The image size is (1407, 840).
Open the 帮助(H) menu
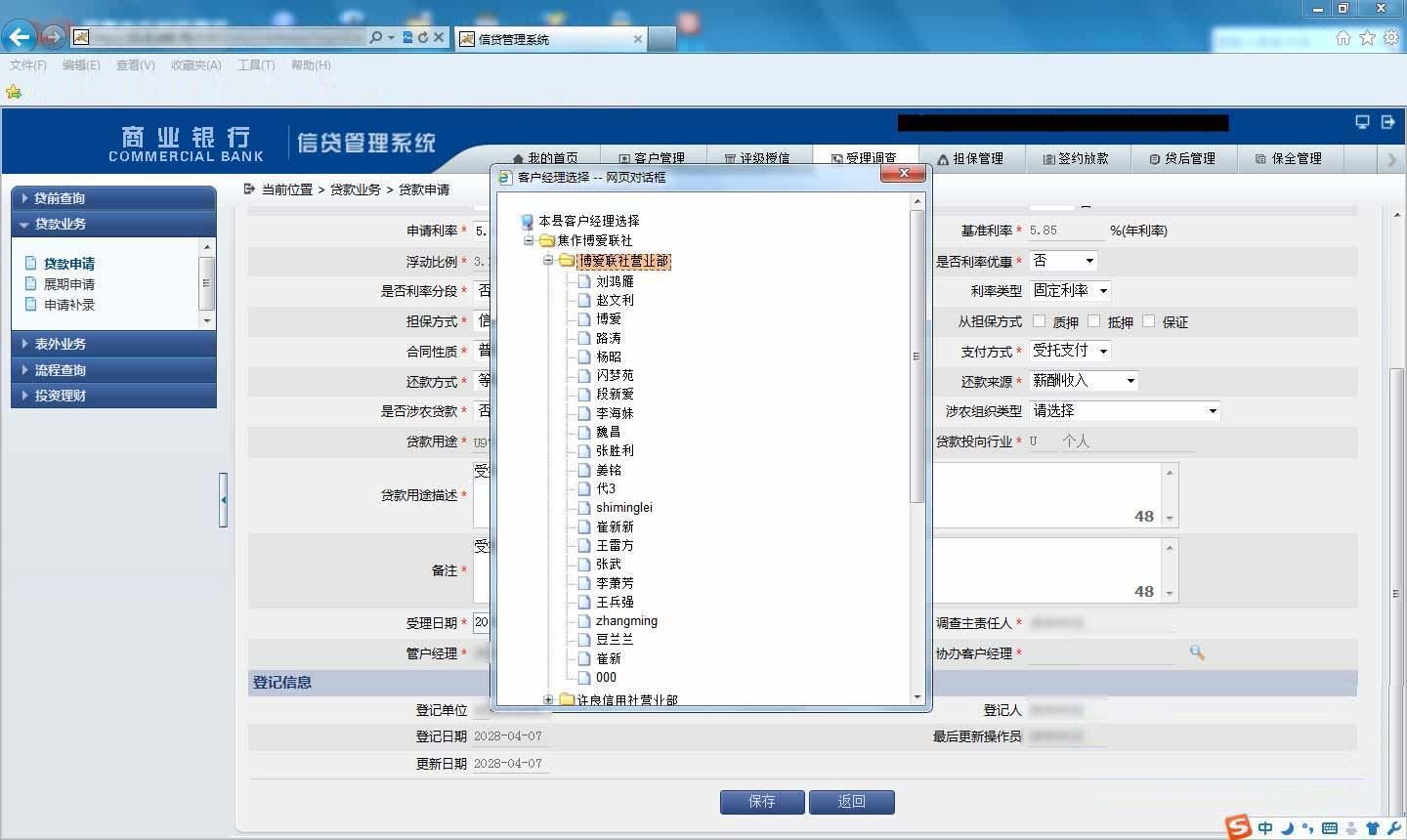point(311,65)
